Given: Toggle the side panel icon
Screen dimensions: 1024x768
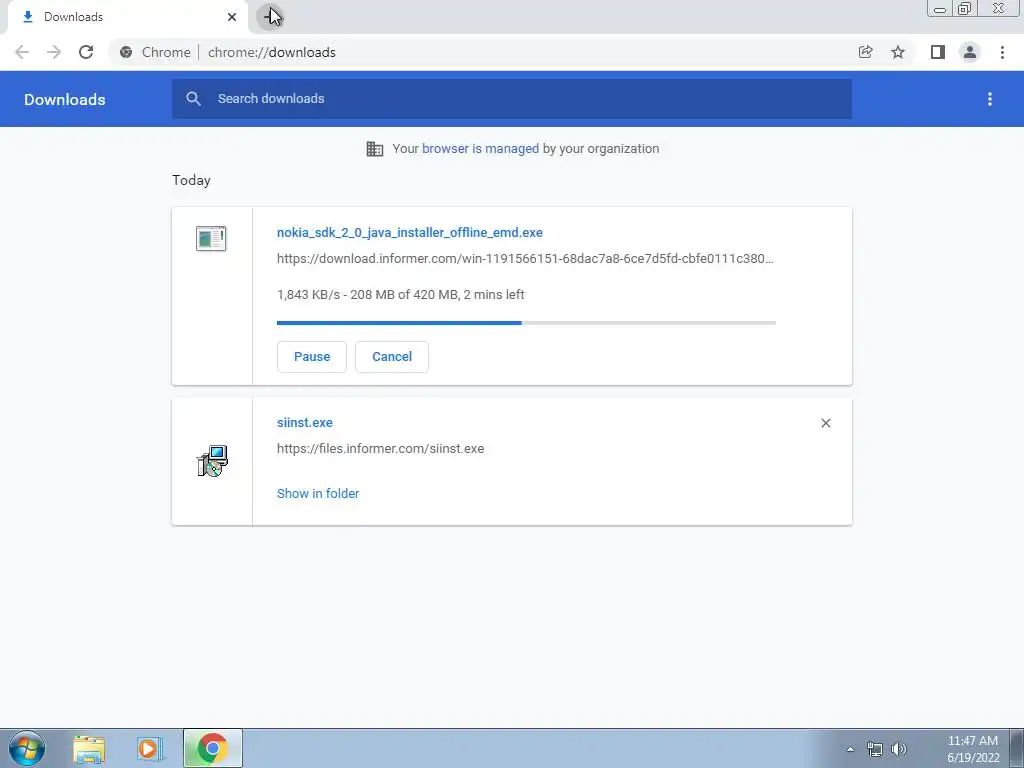Looking at the screenshot, I should pyautogui.click(x=938, y=52).
